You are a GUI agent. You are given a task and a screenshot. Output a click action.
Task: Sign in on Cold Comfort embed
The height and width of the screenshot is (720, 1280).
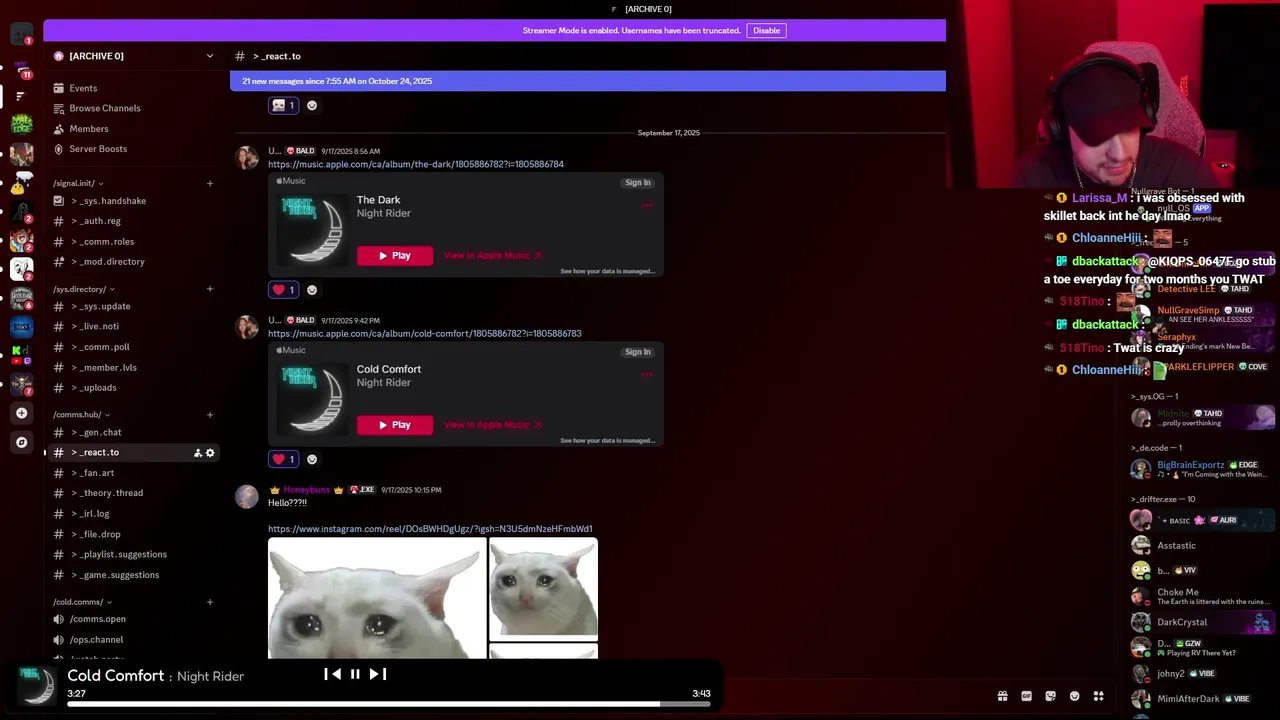point(638,352)
